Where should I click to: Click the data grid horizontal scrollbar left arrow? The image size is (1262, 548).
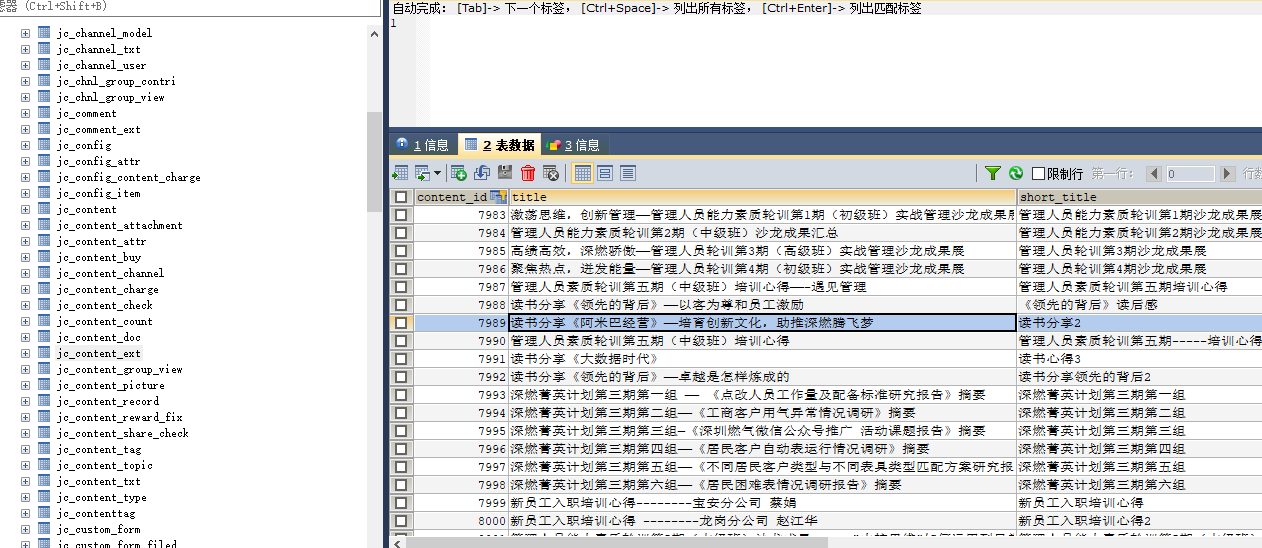[396, 542]
